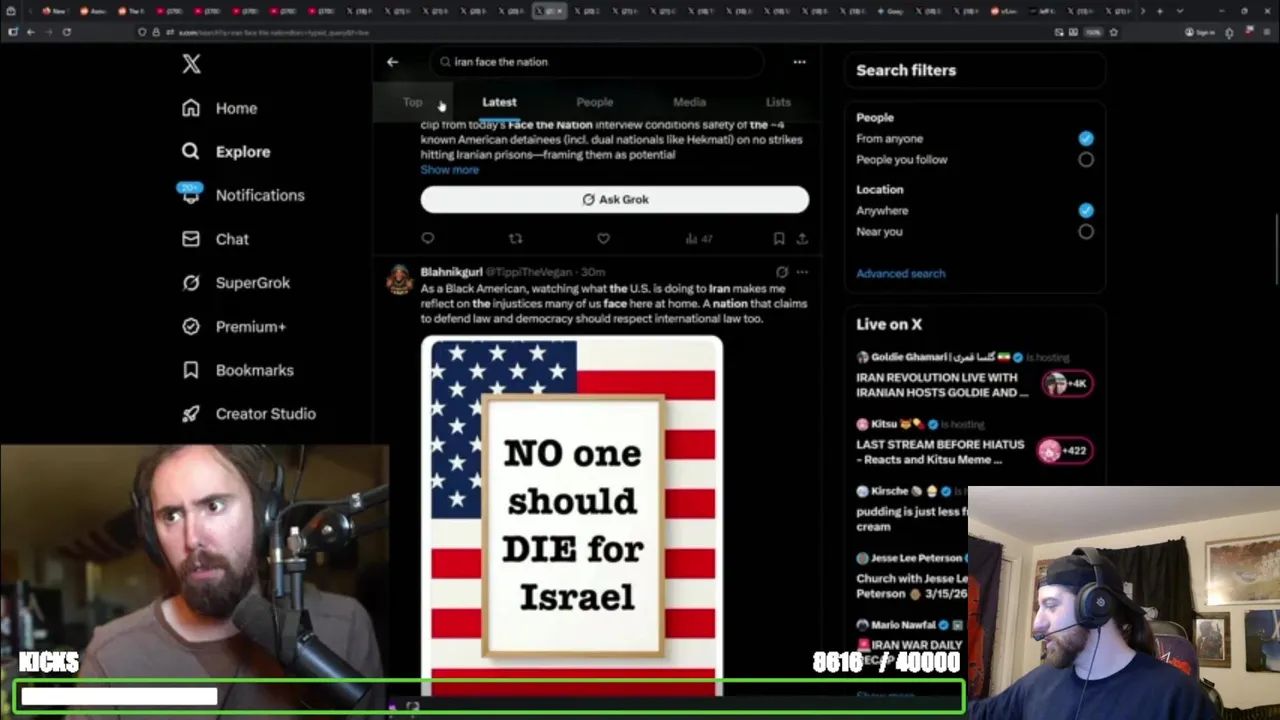Click the browser reload button
Image resolution: width=1280 pixels, height=720 pixels.
pyautogui.click(x=66, y=32)
